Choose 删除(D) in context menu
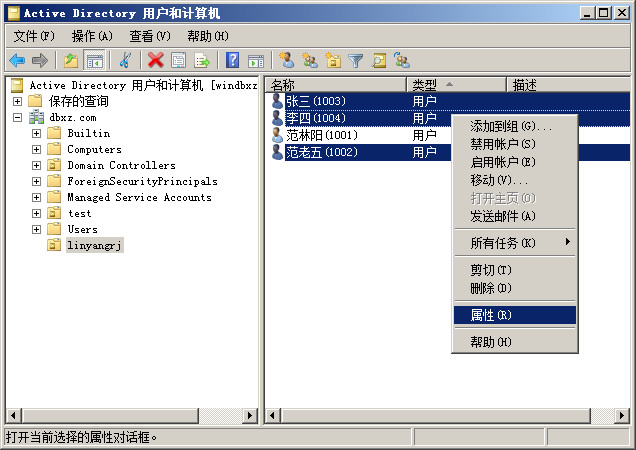This screenshot has height=450, width=636. (515, 288)
